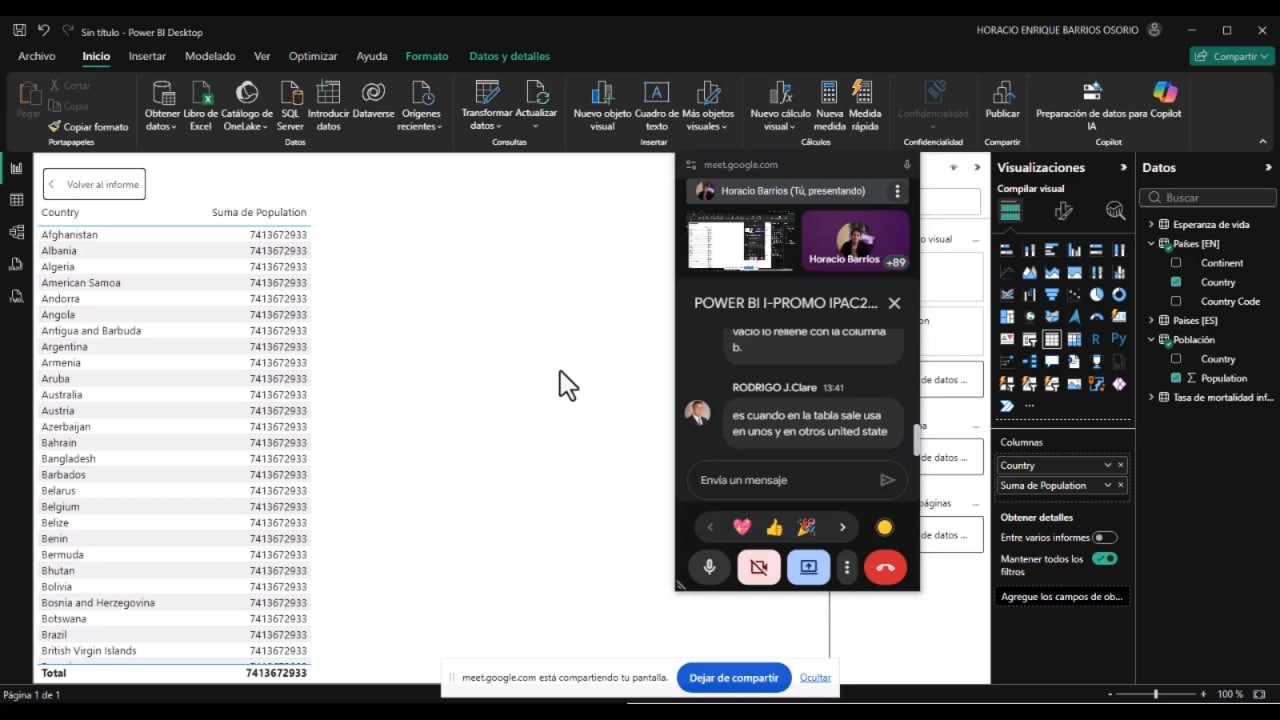
Task: End the Google Meet call
Action: [x=885, y=567]
